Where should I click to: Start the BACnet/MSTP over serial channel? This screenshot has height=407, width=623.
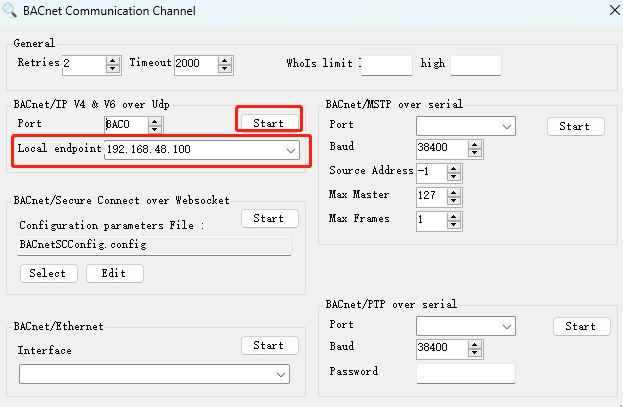point(576,126)
